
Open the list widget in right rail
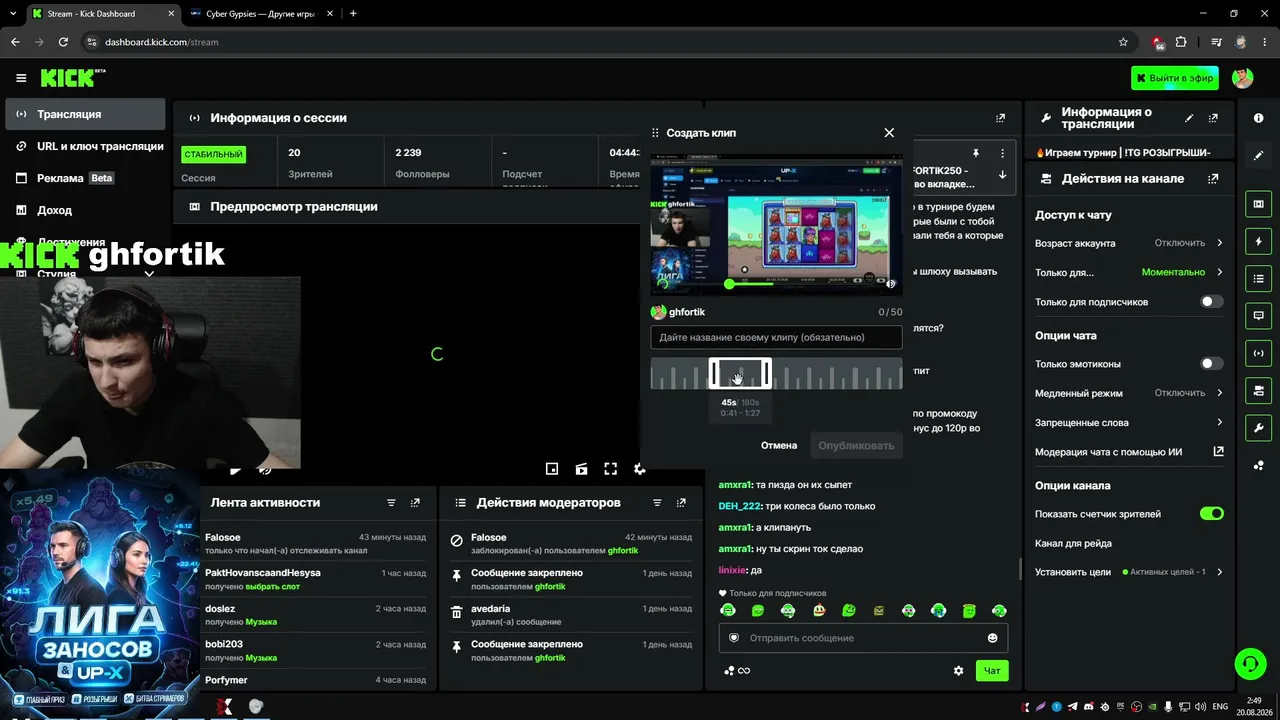tap(1258, 278)
